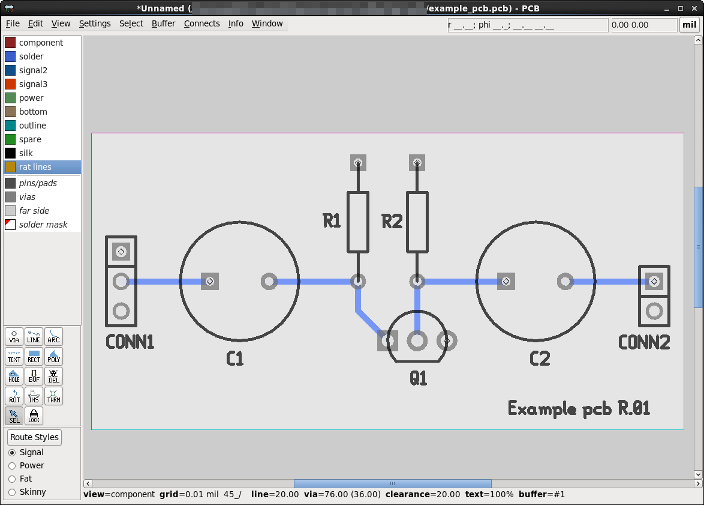Select the TEXT tool
Screen dimensions: 704x505
[x=14, y=356]
